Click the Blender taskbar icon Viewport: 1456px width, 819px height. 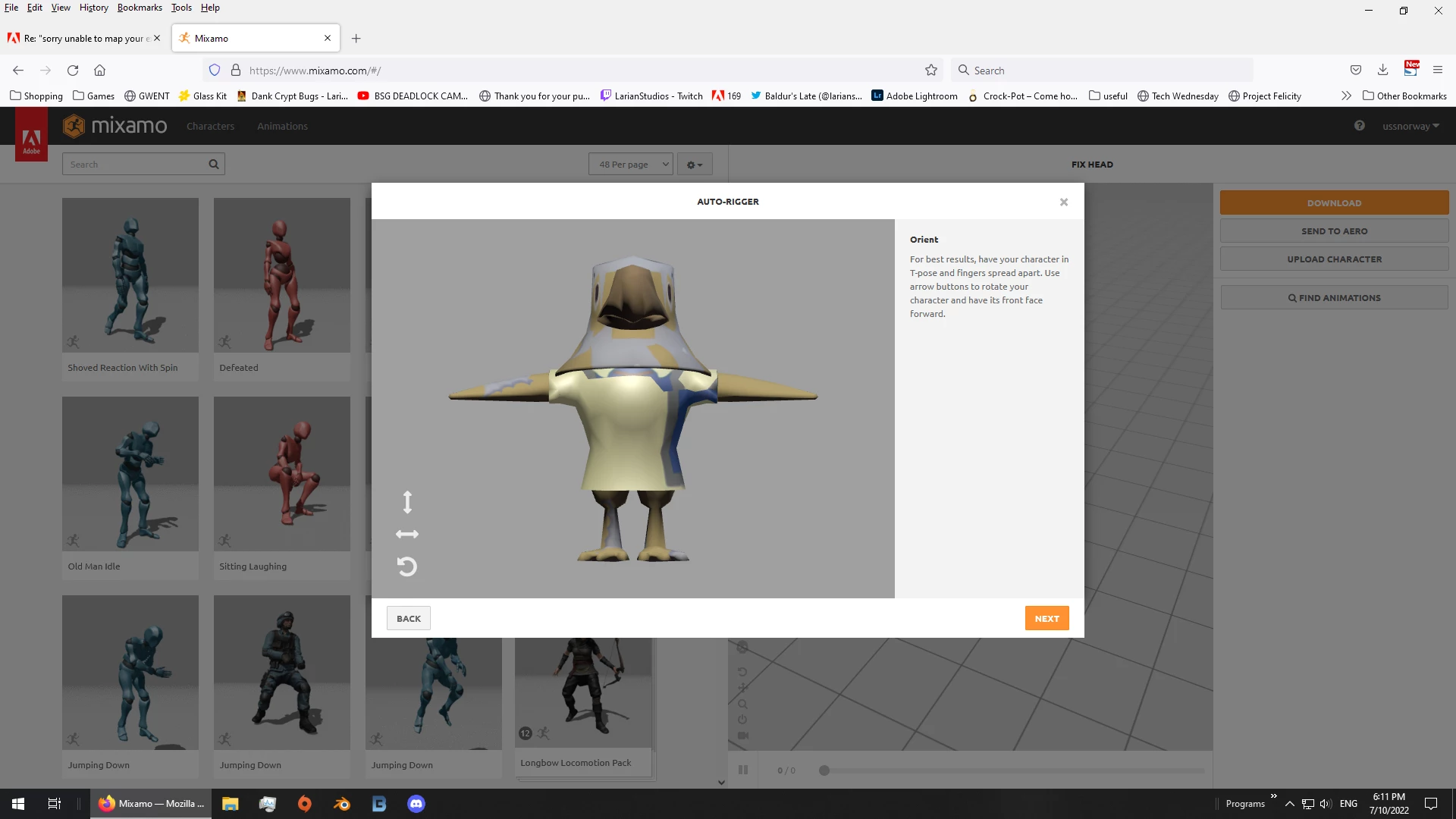[x=342, y=804]
